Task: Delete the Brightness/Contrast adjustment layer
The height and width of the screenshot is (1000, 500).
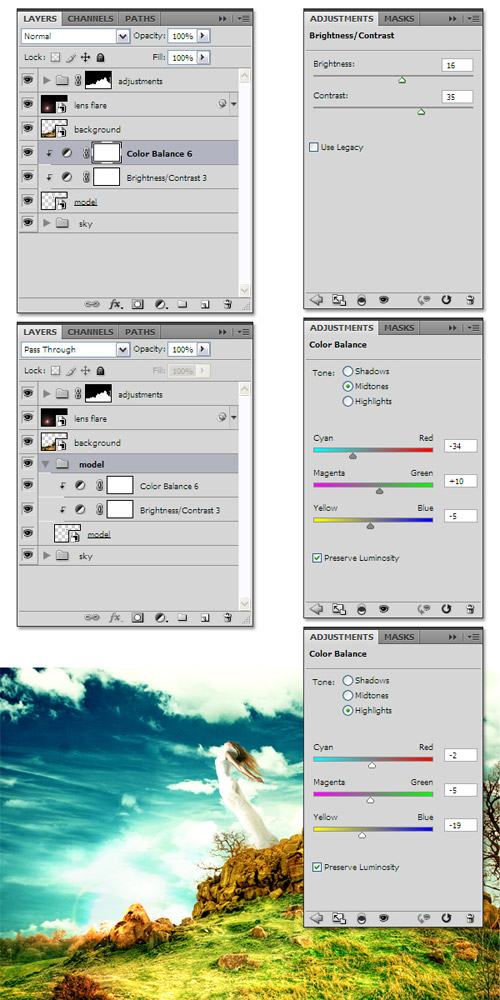Action: pyautogui.click(x=469, y=300)
